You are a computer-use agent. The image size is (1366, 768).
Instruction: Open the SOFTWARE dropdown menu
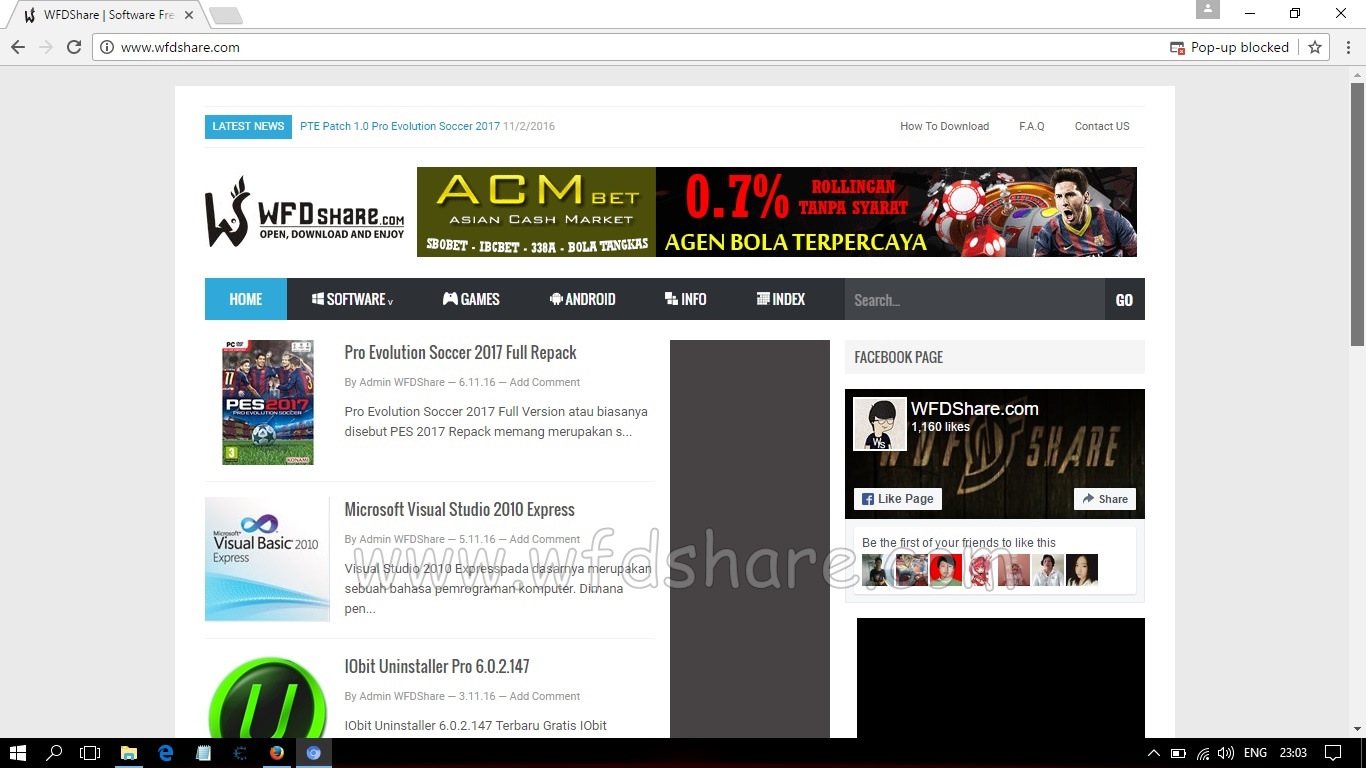352,299
